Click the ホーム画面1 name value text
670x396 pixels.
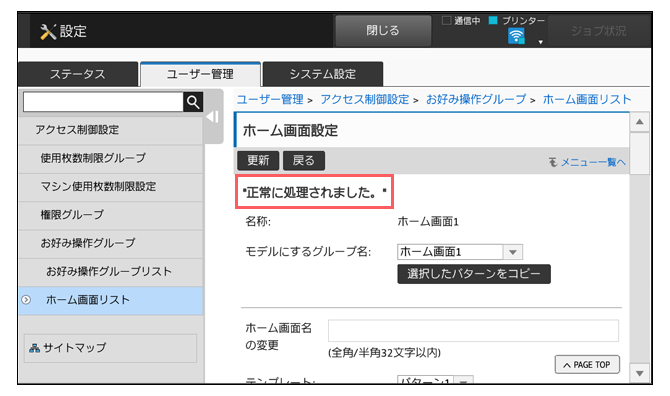tap(428, 222)
